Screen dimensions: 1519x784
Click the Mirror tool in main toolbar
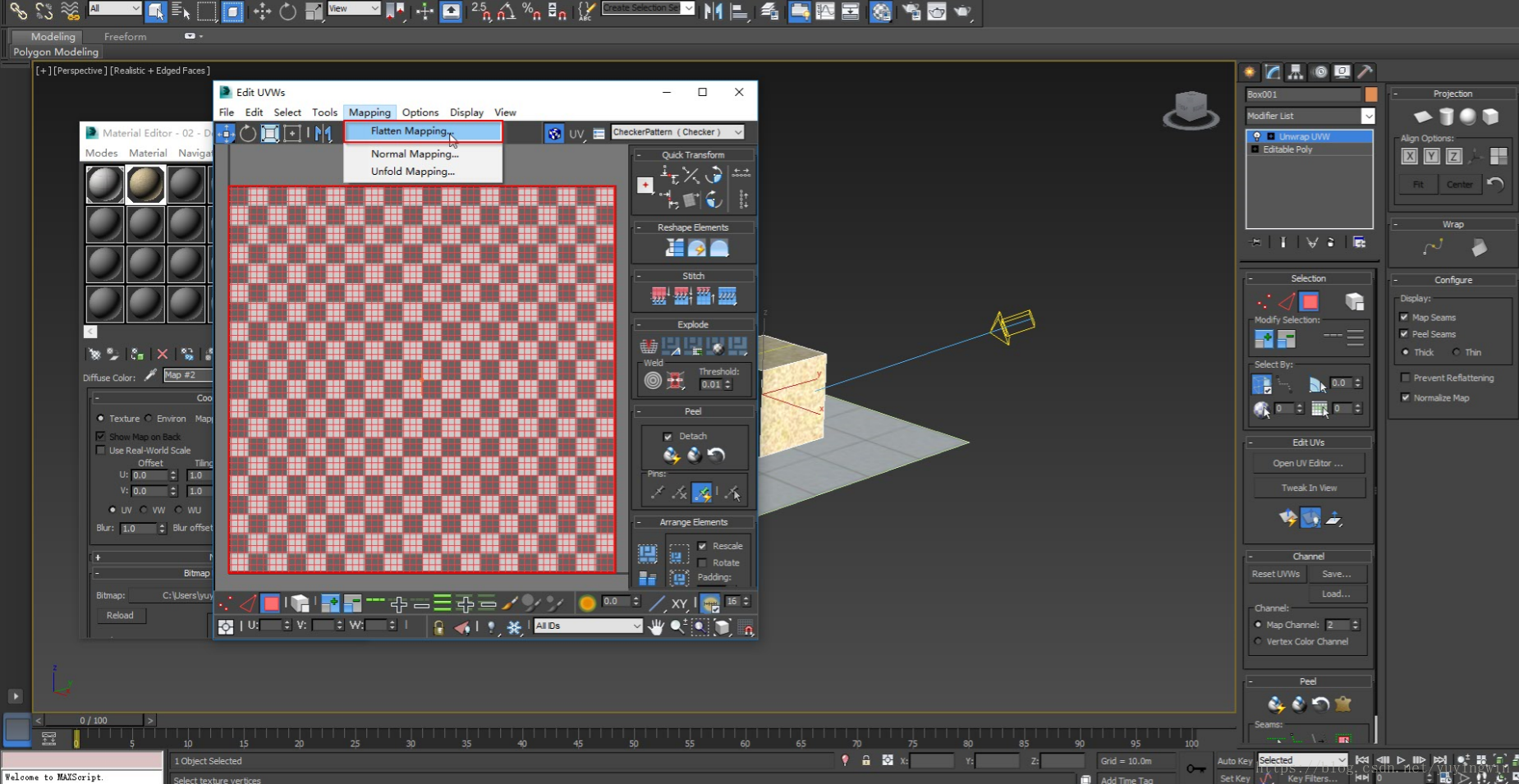point(713,11)
